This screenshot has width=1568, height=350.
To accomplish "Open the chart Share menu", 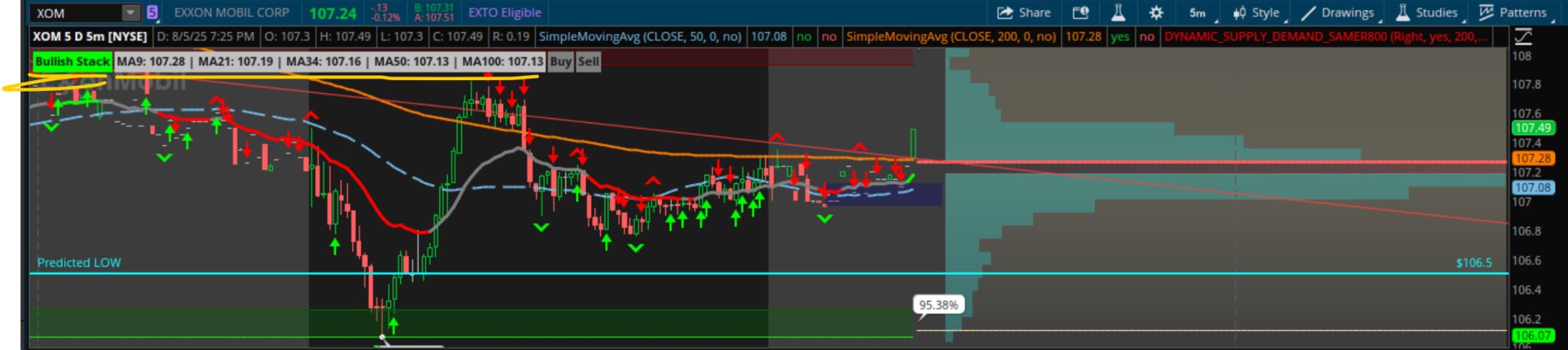I will pos(1023,12).
